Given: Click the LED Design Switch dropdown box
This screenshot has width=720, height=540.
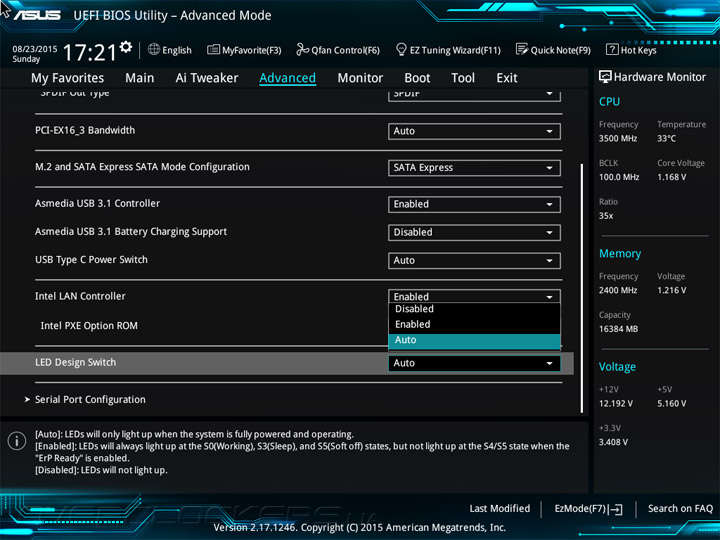Looking at the screenshot, I should [474, 363].
